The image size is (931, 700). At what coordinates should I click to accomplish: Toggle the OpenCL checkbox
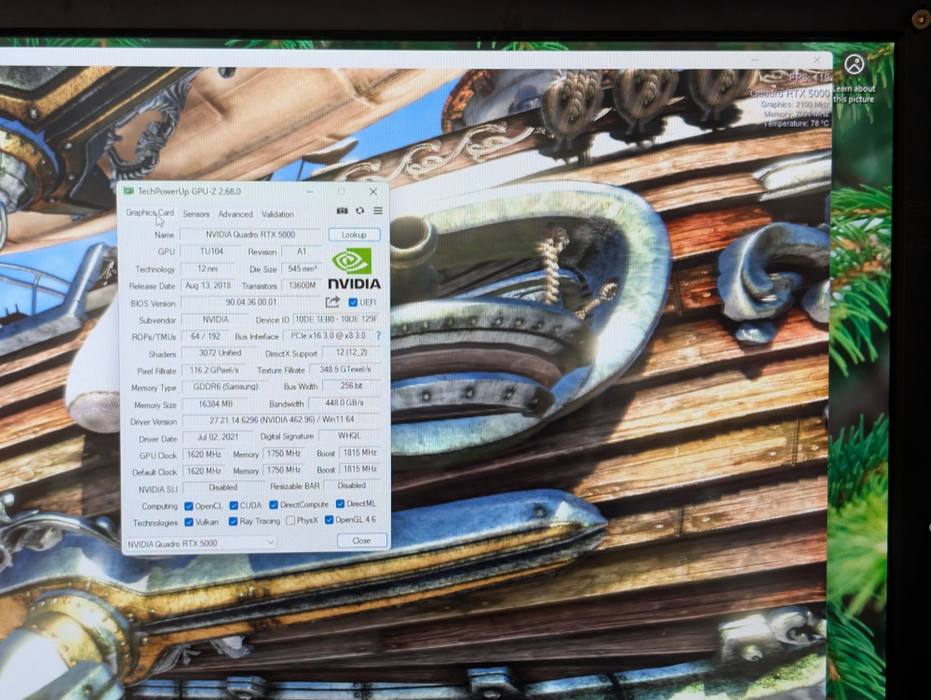[x=189, y=506]
